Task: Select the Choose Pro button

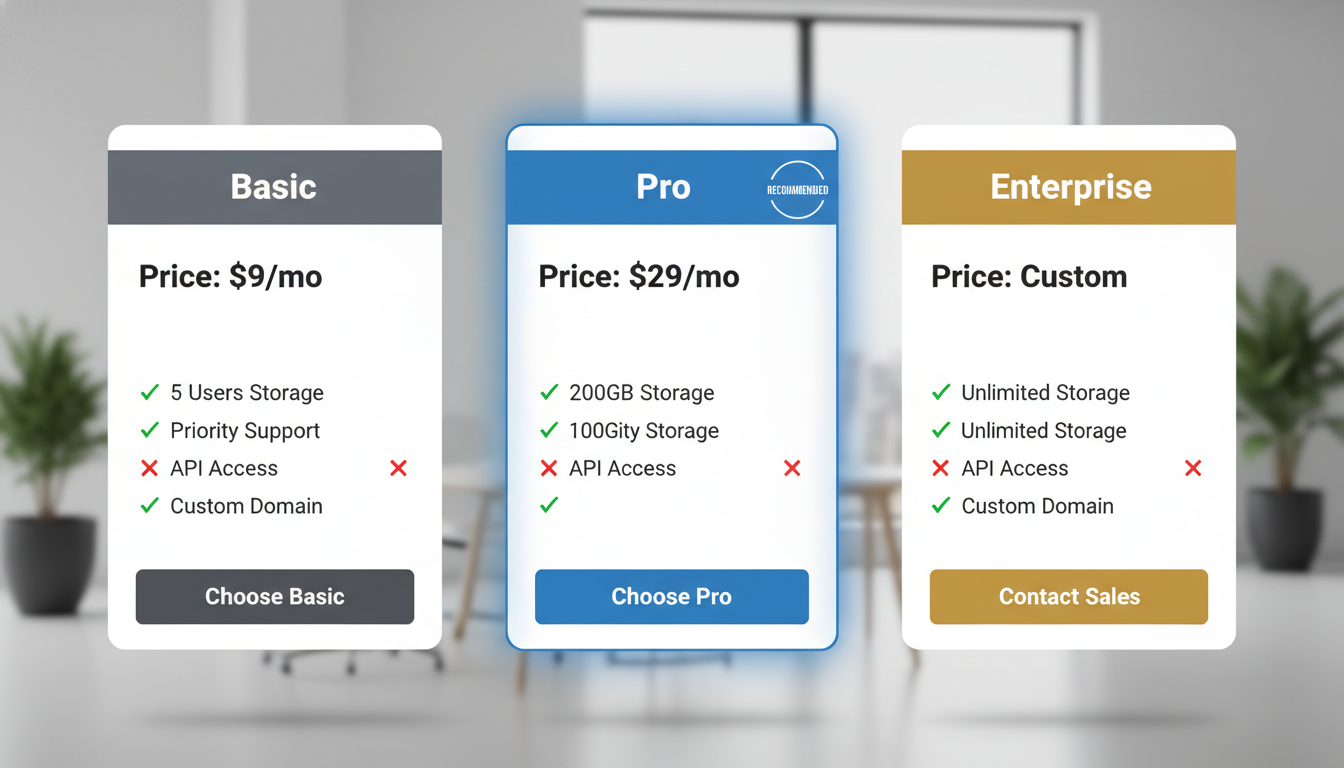Action: click(x=671, y=597)
